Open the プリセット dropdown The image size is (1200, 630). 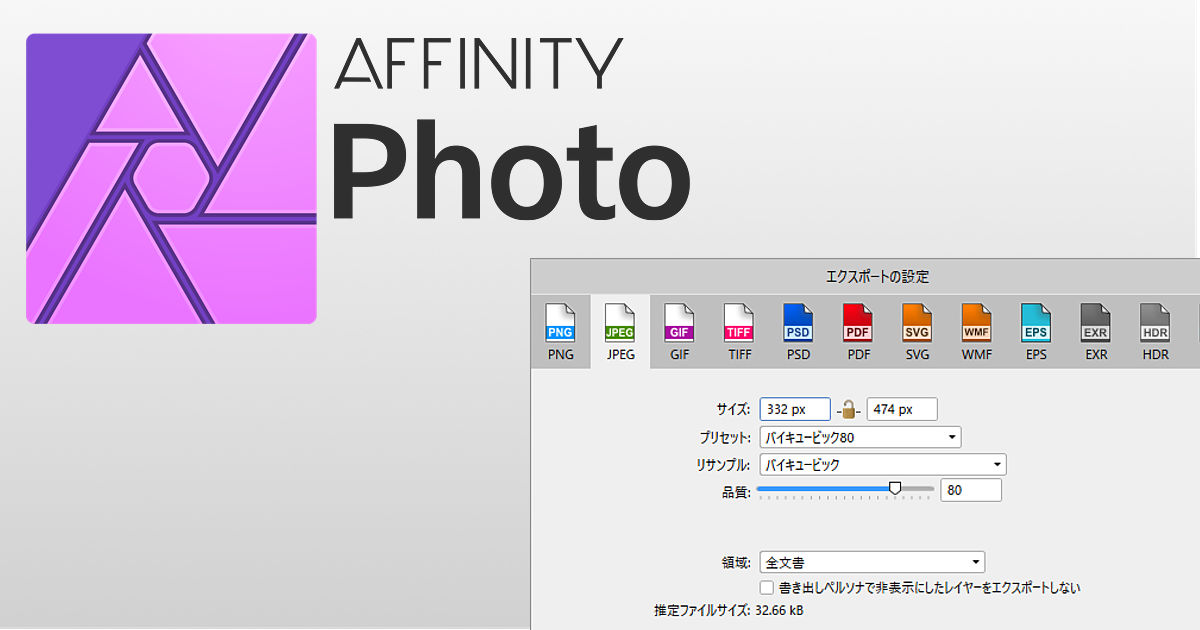click(x=860, y=437)
